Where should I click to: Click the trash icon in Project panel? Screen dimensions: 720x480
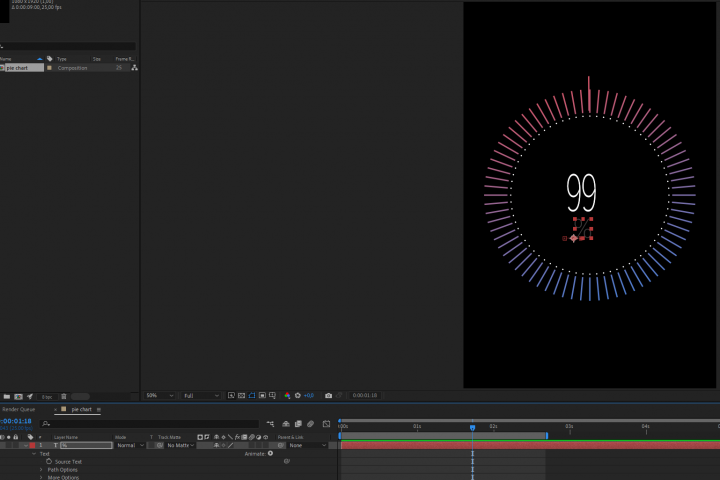64,396
